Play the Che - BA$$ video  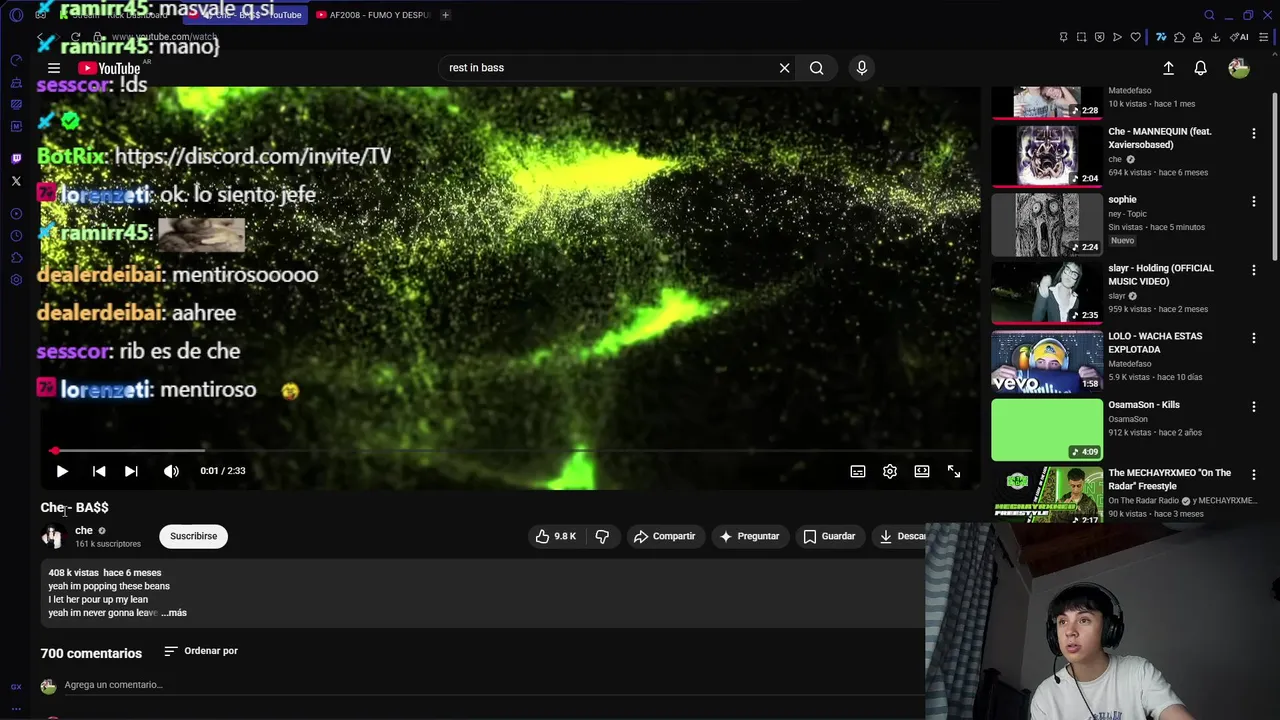(x=62, y=471)
